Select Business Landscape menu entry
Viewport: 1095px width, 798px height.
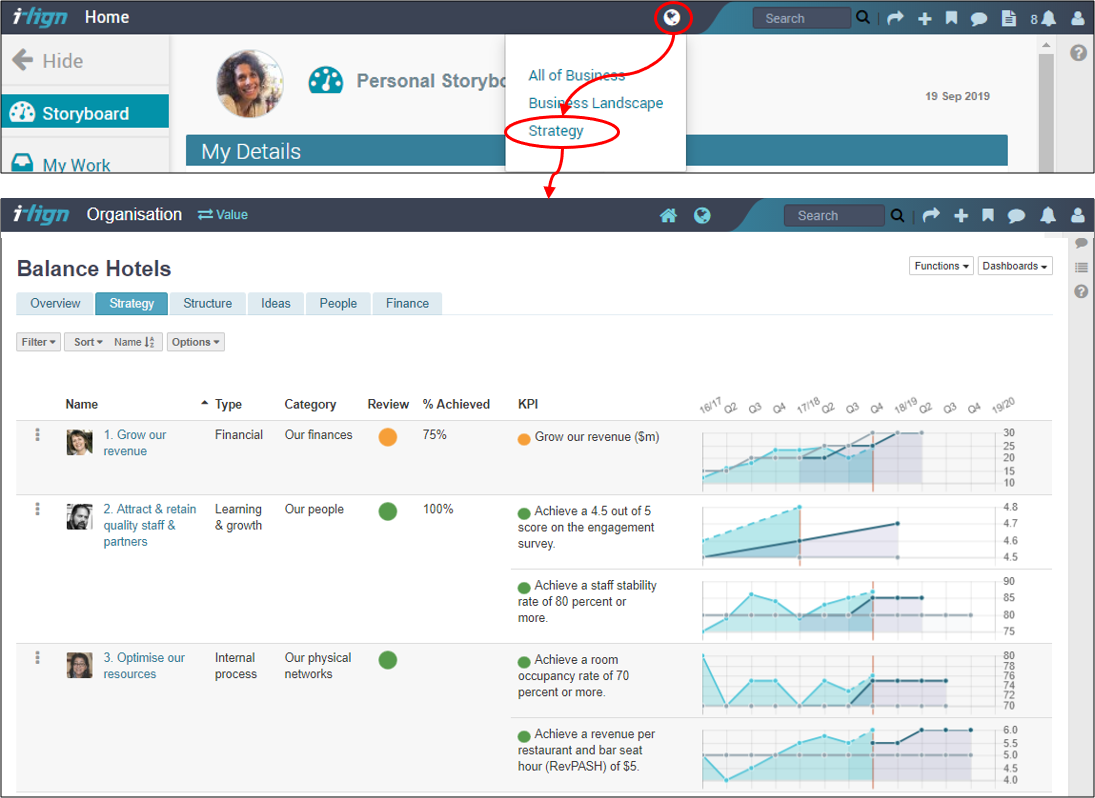point(596,103)
